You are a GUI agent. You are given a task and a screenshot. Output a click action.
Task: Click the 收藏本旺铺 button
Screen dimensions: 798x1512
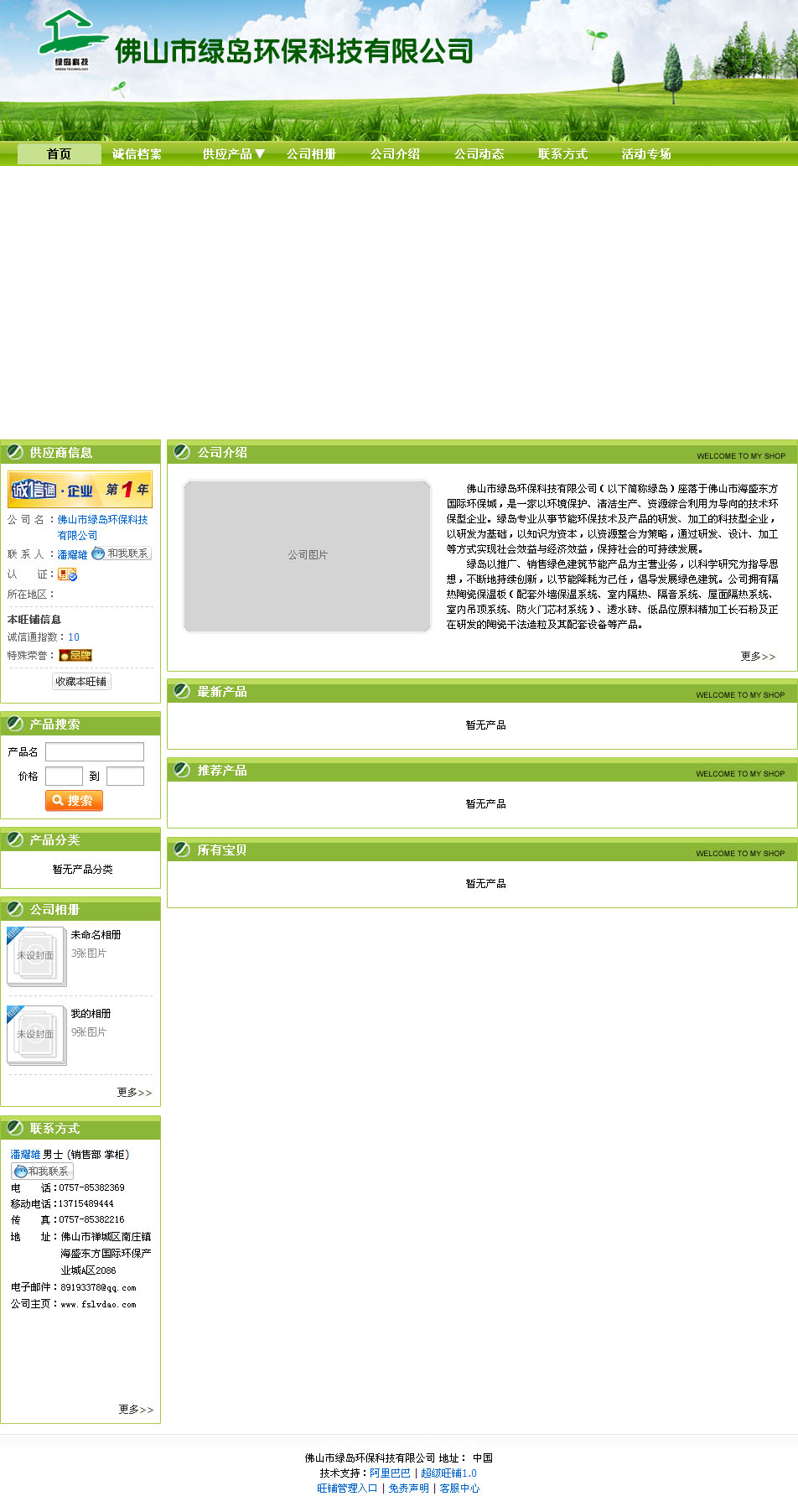click(81, 682)
